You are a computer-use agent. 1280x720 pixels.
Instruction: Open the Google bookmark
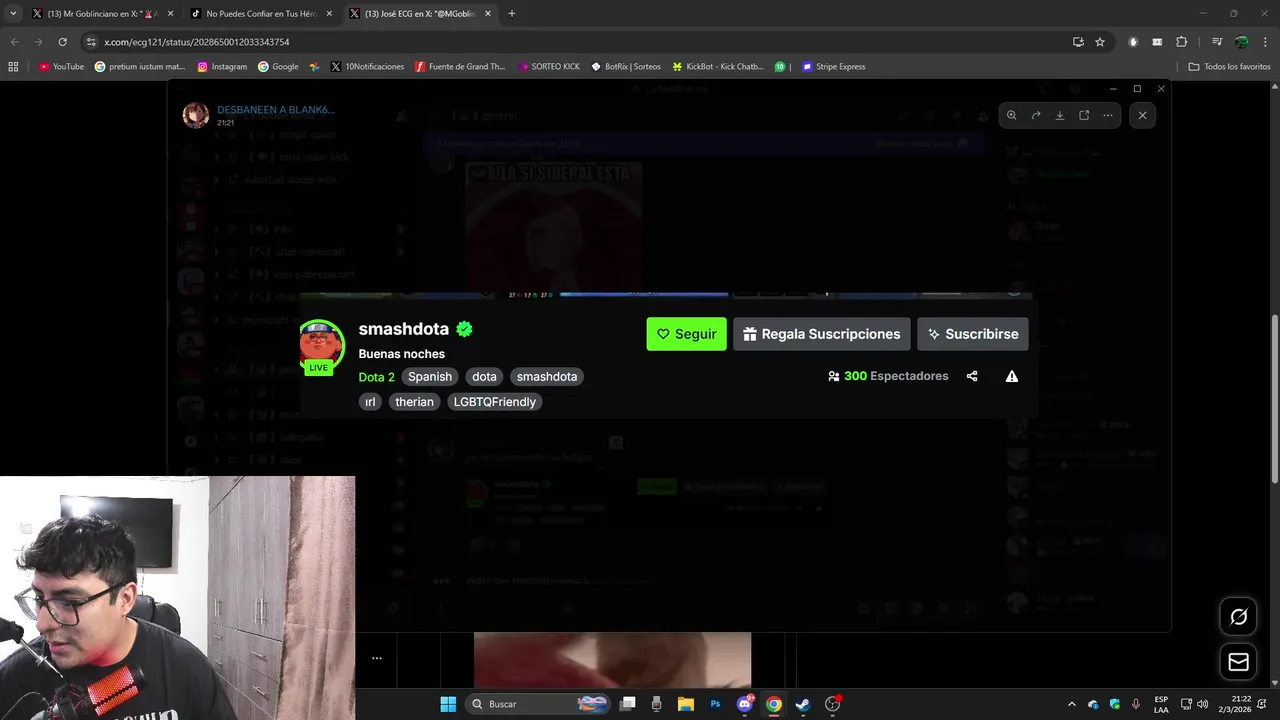coord(278,67)
